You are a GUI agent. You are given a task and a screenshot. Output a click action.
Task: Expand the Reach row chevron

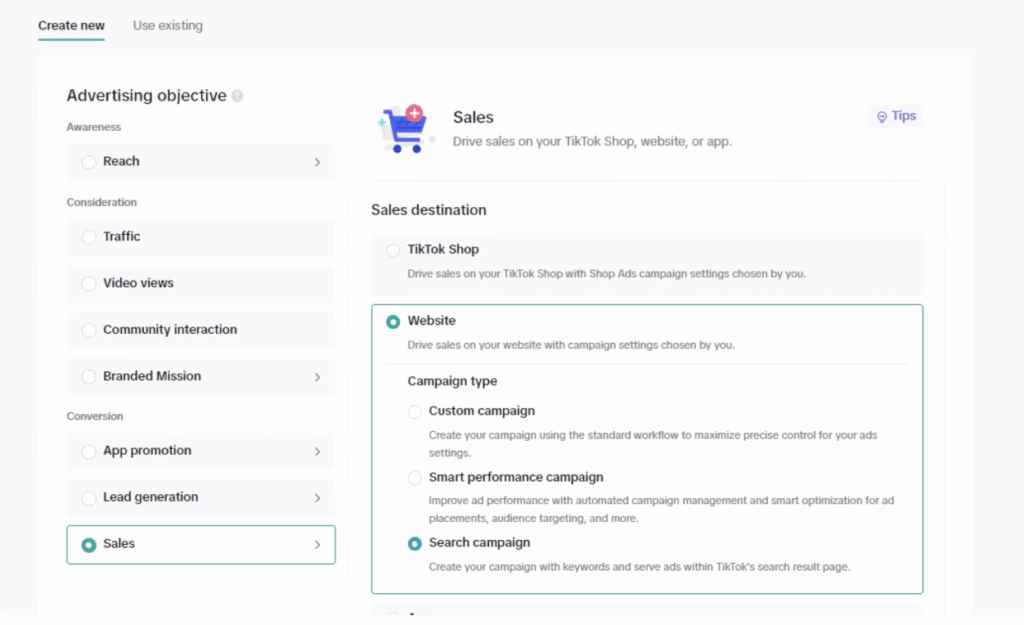click(317, 162)
